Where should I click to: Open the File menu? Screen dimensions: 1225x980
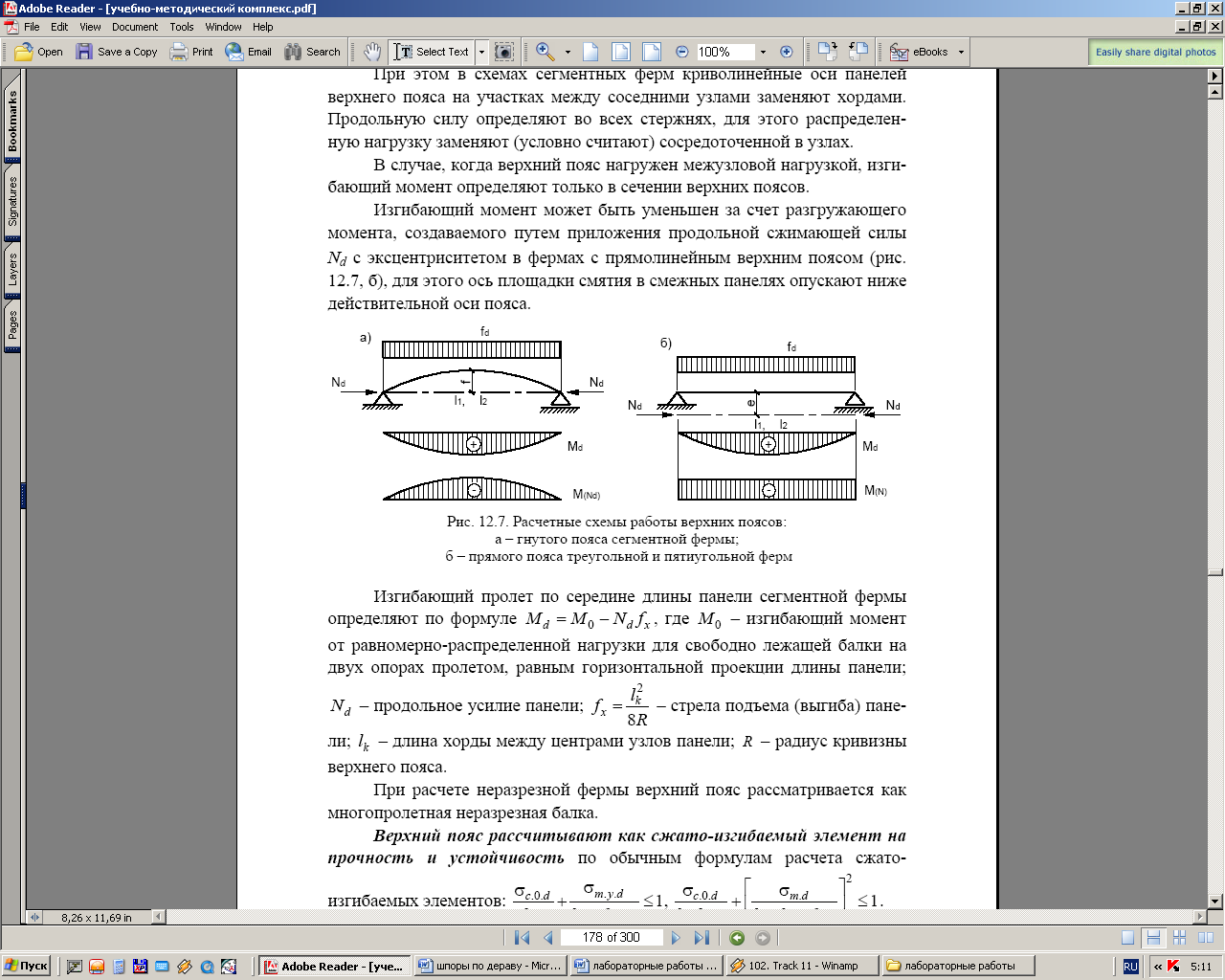pyautogui.click(x=32, y=27)
